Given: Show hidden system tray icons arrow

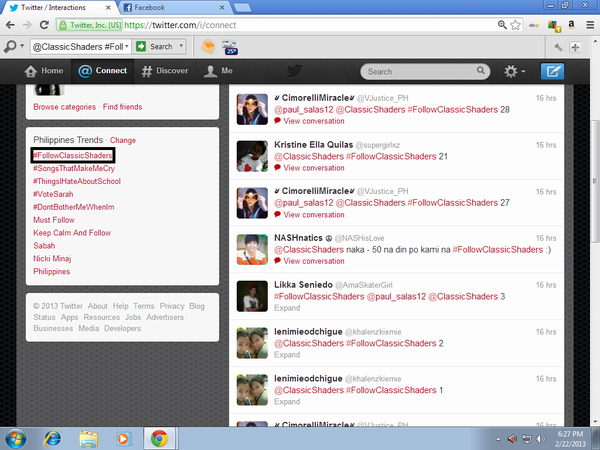Looking at the screenshot, I should 498,439.
